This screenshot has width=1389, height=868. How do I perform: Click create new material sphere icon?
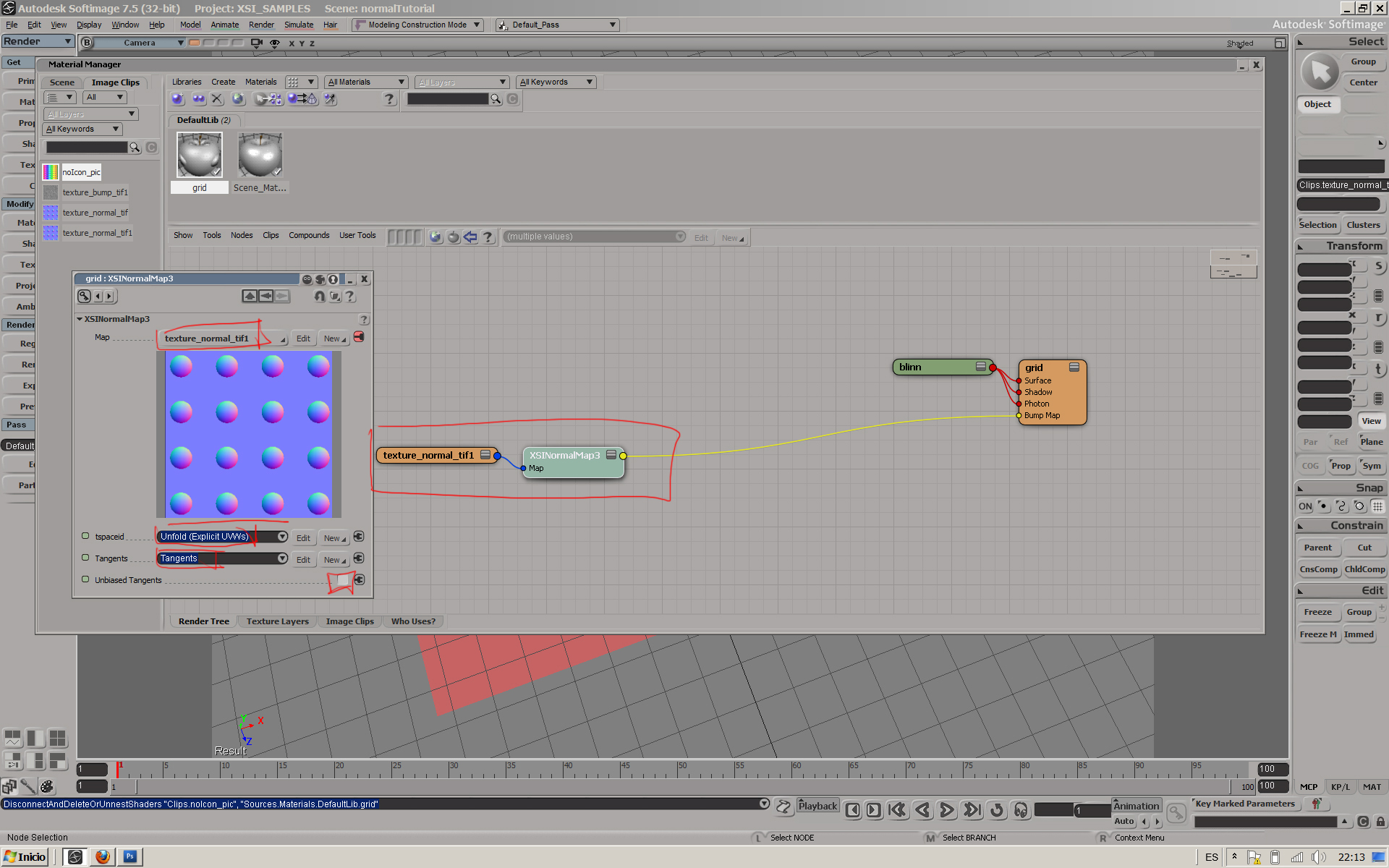[x=178, y=99]
